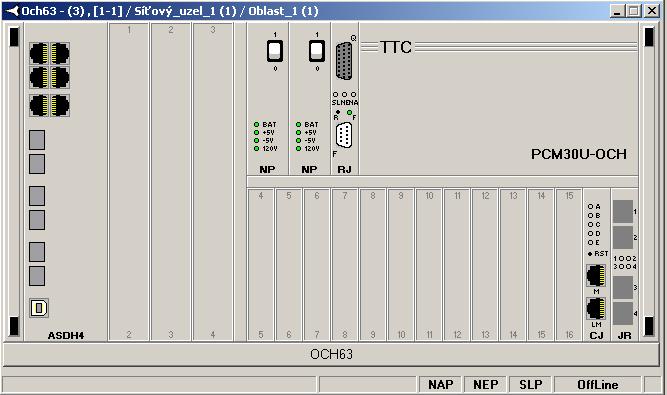Click BAT LED on the first NP card
Screen dimensions: 667x395
(257, 125)
